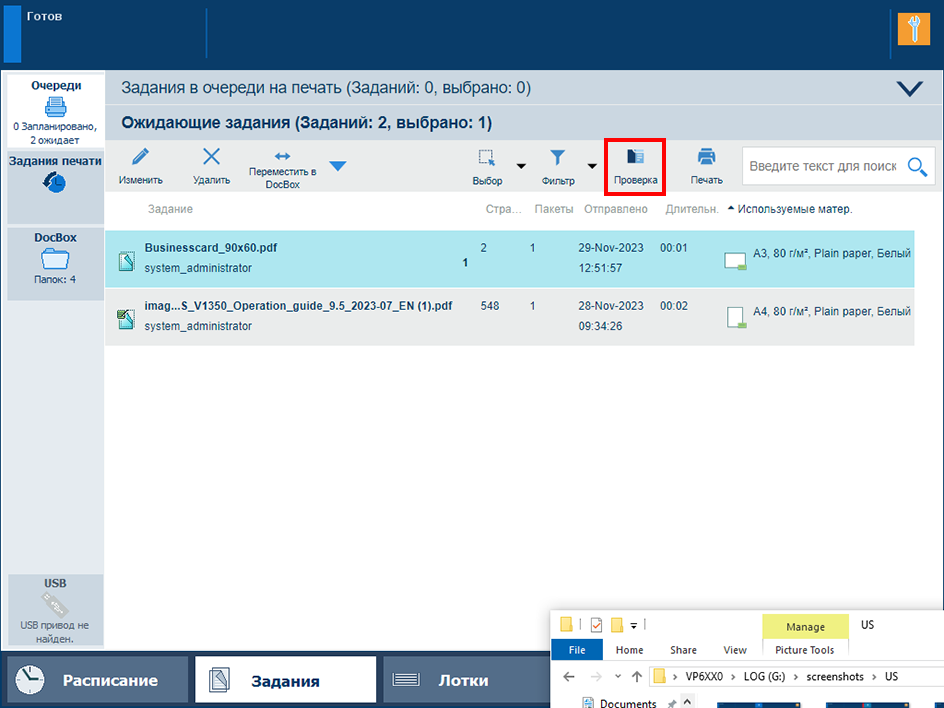Screen dimensions: 944x708
Task: Sort by the Отправлено column header
Action: coord(616,209)
